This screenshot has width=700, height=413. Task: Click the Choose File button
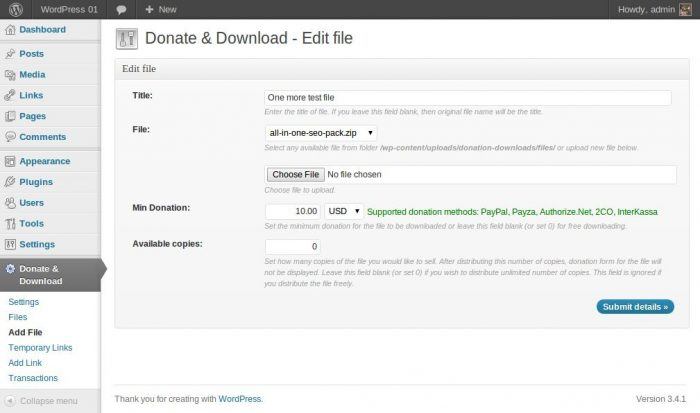[x=296, y=175]
